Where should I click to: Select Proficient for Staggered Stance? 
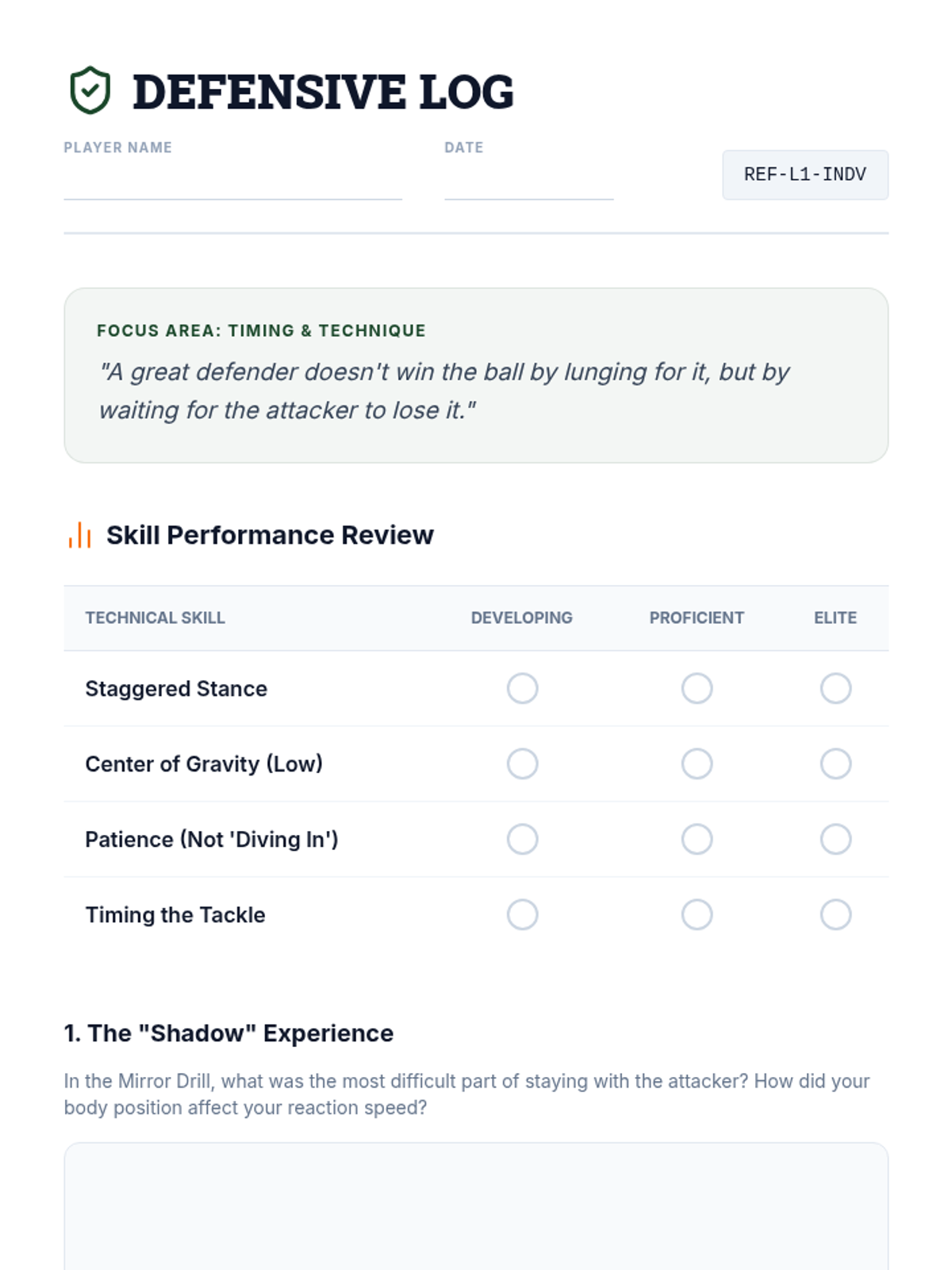click(697, 688)
